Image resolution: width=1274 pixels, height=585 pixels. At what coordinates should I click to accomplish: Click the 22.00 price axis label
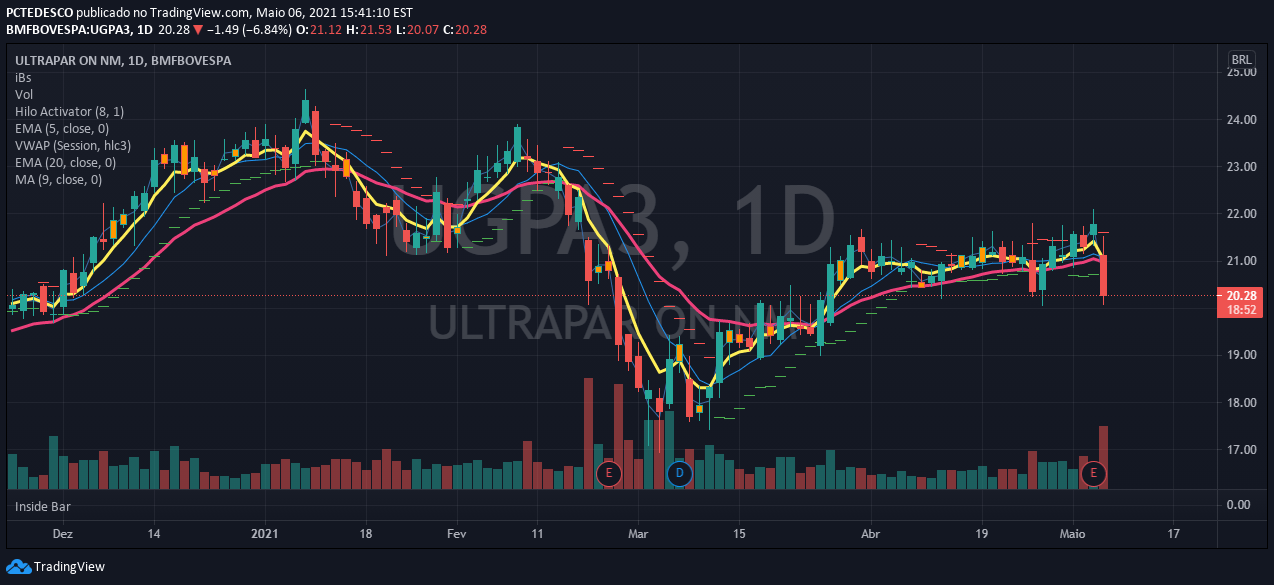(x=1241, y=214)
